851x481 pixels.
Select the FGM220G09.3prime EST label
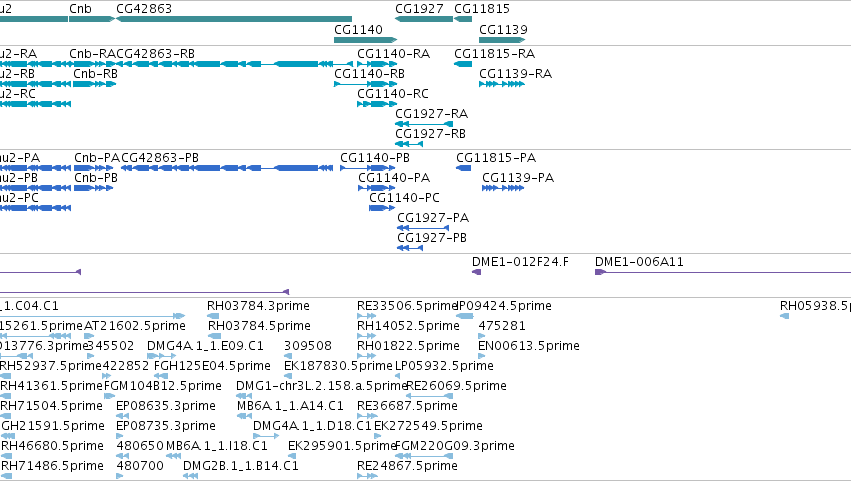pyautogui.click(x=455, y=447)
